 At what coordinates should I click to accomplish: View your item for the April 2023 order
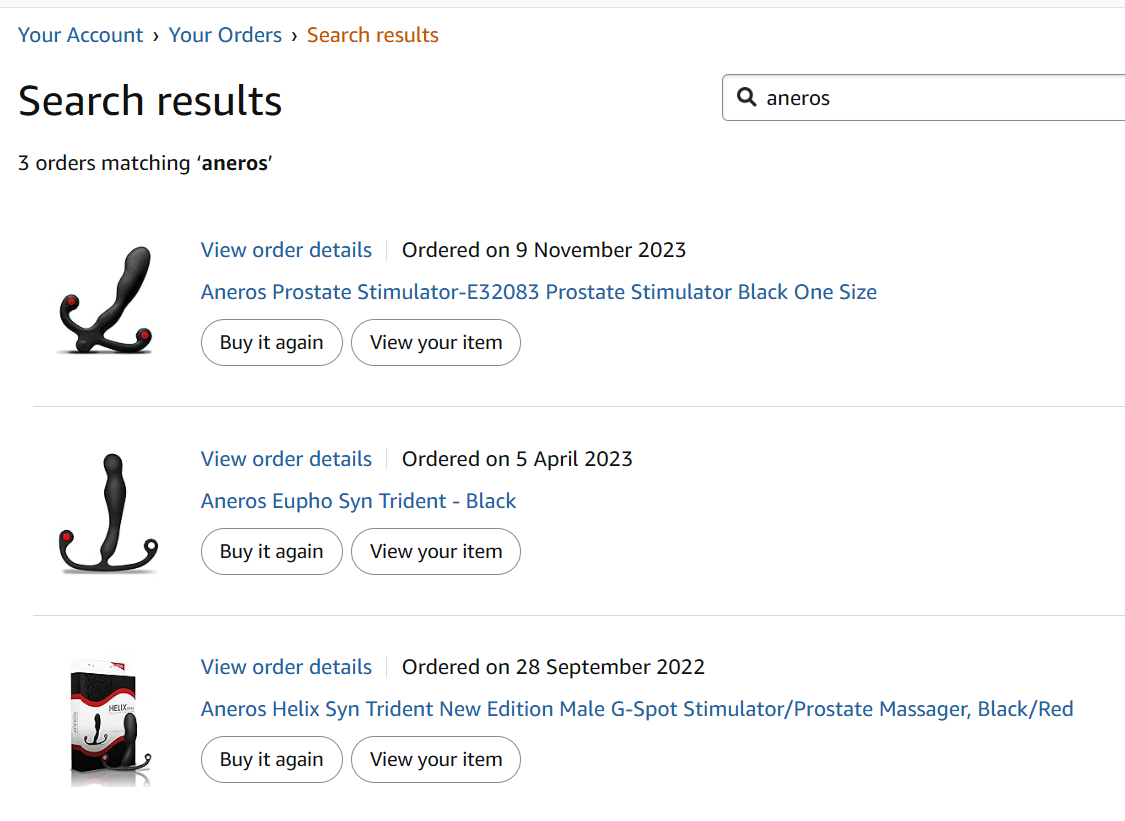436,551
